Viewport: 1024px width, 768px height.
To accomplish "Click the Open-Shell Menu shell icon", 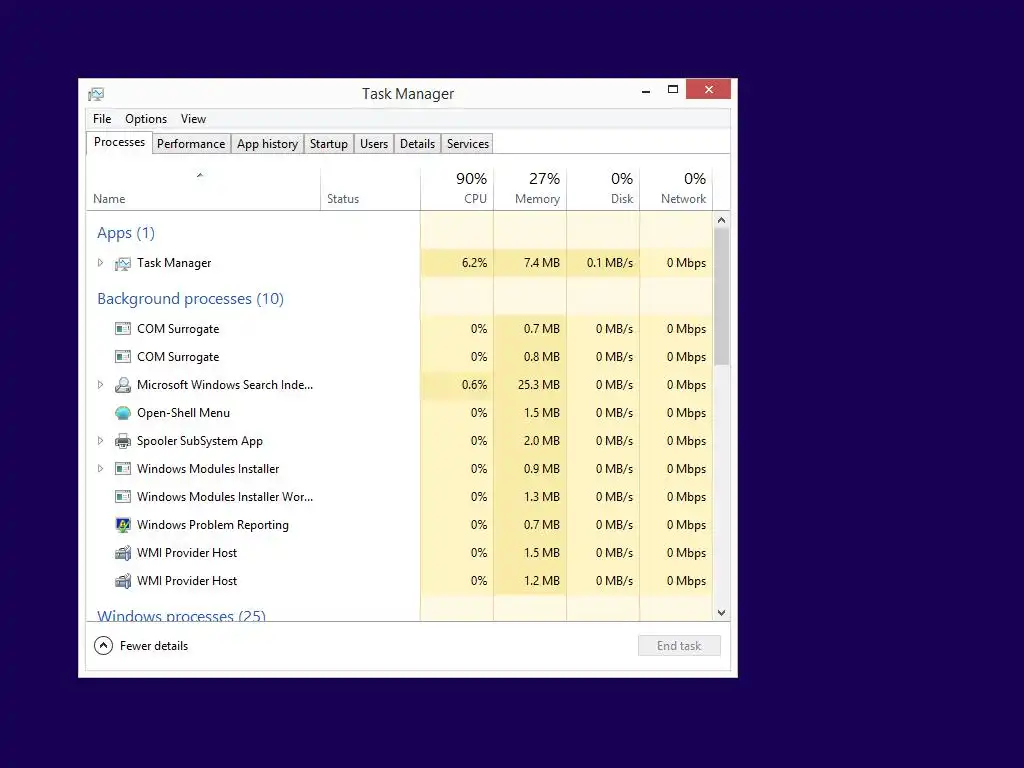I will point(123,413).
